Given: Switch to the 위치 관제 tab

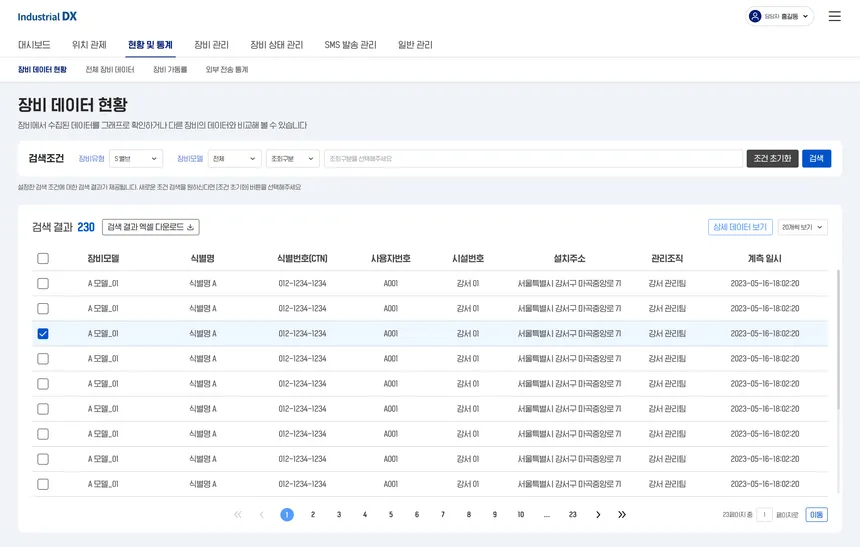Looking at the screenshot, I should (89, 45).
